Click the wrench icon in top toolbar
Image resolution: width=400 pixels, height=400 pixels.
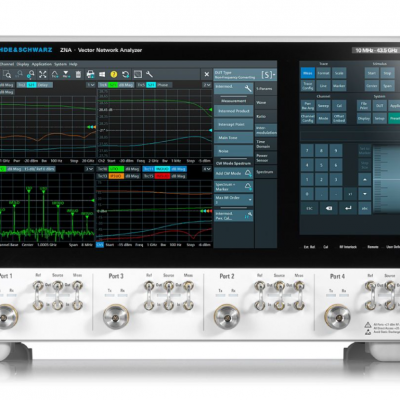pyautogui.click(x=149, y=74)
